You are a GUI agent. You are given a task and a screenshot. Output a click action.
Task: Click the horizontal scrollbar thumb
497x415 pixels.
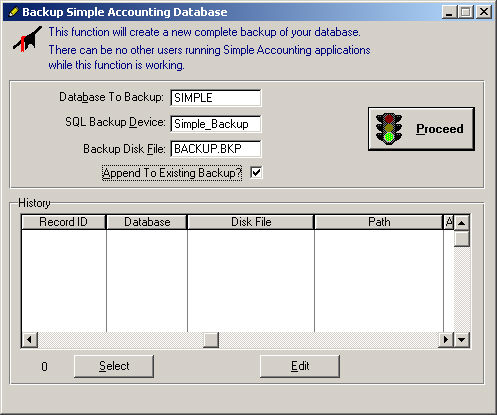(211, 340)
